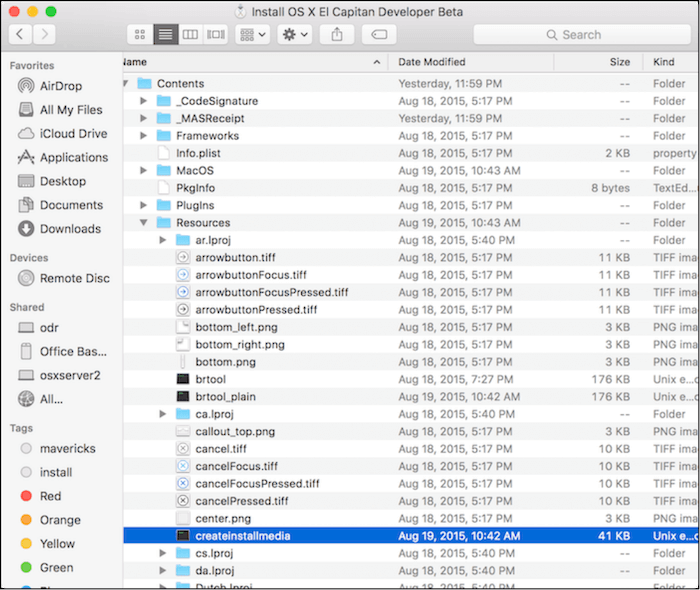
Task: Open AirDrop in the sidebar
Action: click(61, 86)
